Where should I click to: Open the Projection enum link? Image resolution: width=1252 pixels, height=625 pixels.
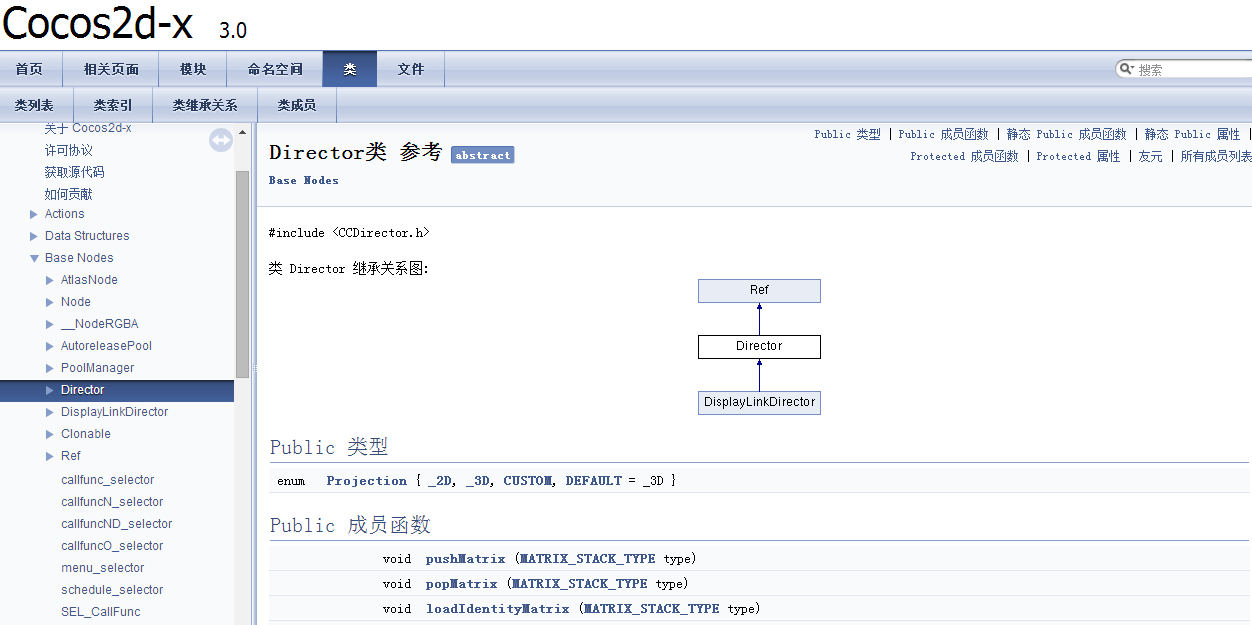tap(367, 481)
